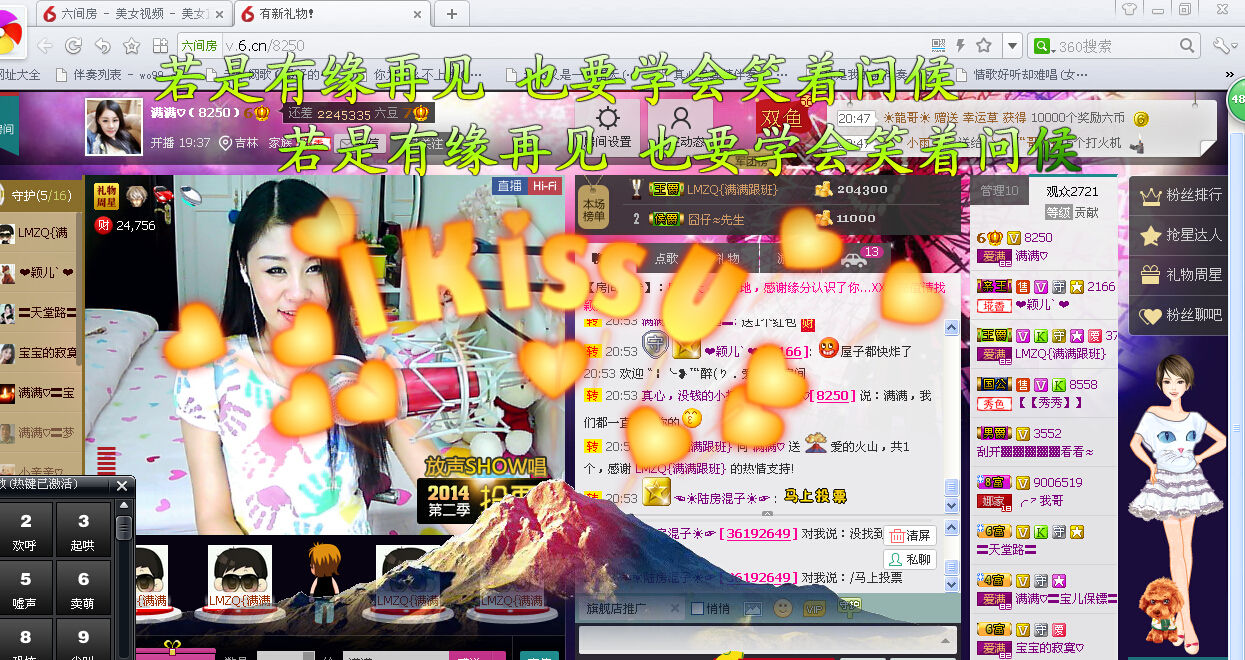Select the 有新礼物! browser tab
Image resolution: width=1245 pixels, height=660 pixels.
click(x=332, y=13)
